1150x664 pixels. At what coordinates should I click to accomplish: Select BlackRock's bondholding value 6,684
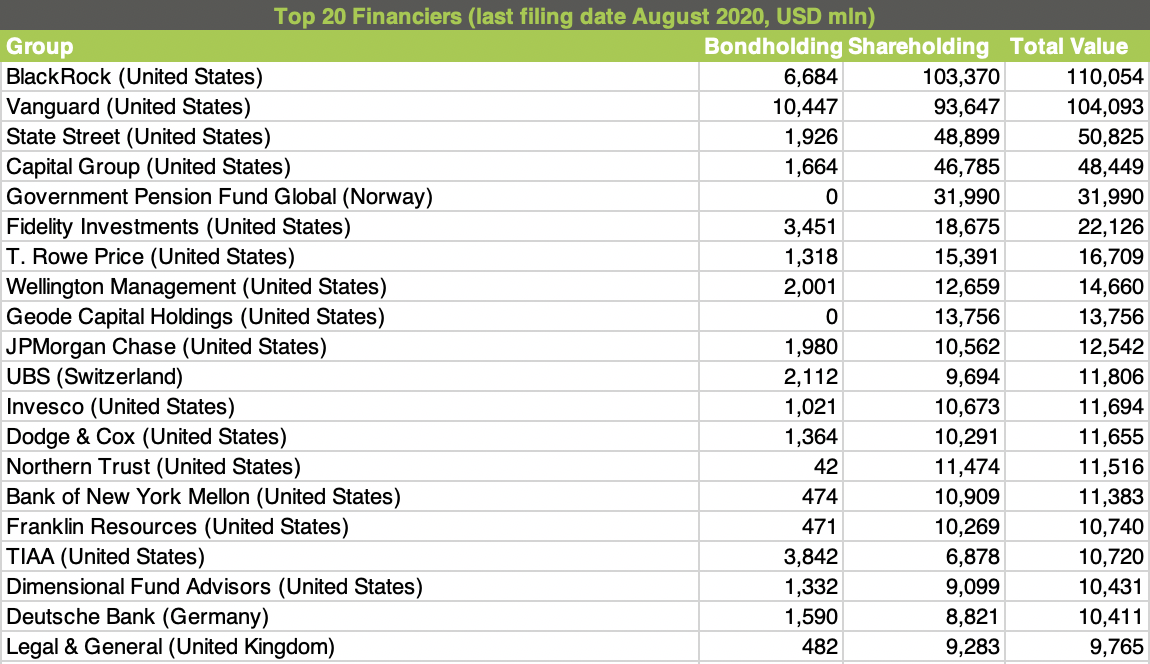(772, 76)
